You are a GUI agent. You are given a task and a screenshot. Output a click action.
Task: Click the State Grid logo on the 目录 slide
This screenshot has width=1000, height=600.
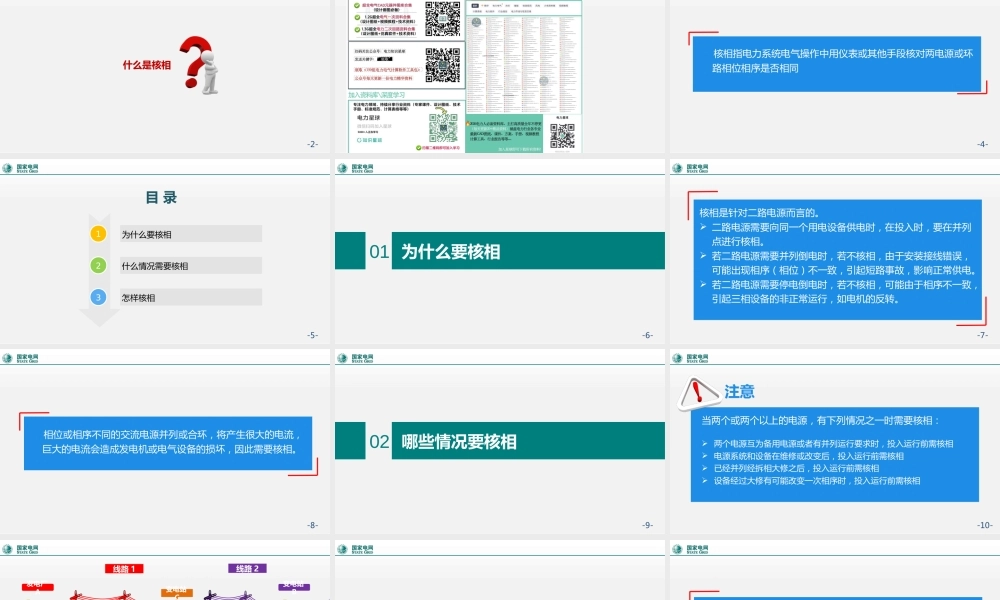click(x=12, y=167)
